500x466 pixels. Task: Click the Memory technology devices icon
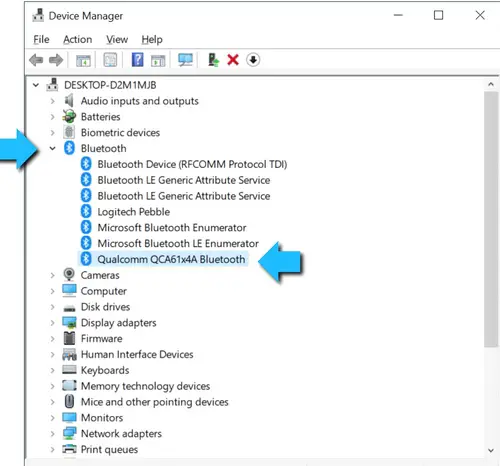click(x=69, y=386)
